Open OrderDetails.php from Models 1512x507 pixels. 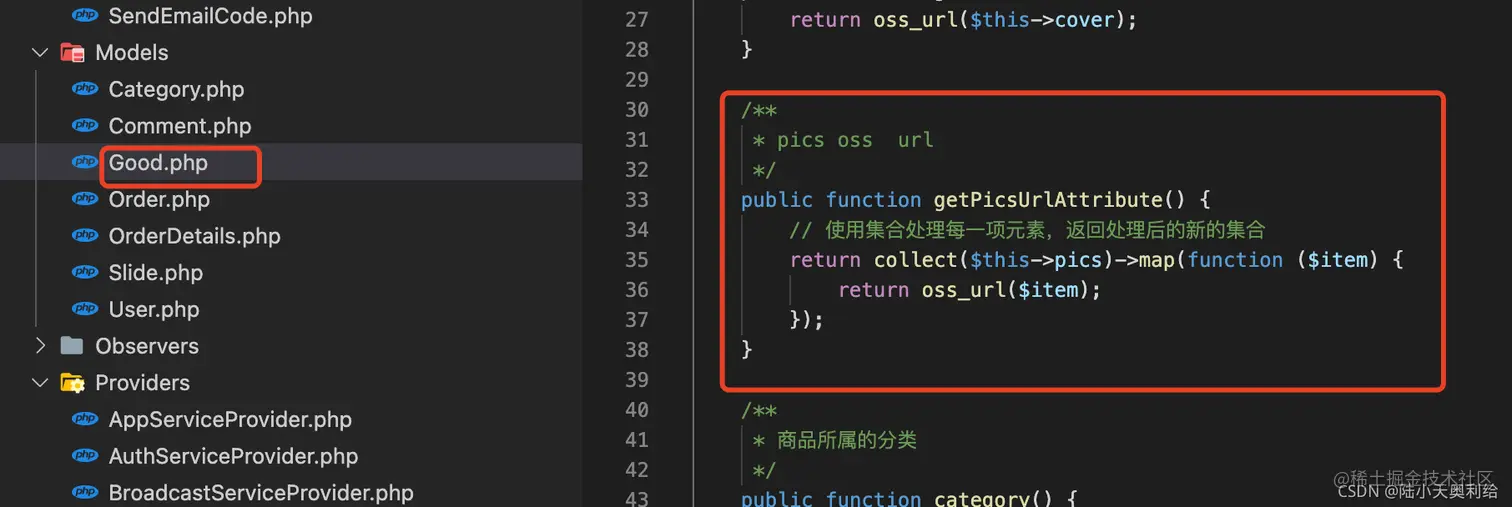(x=194, y=236)
